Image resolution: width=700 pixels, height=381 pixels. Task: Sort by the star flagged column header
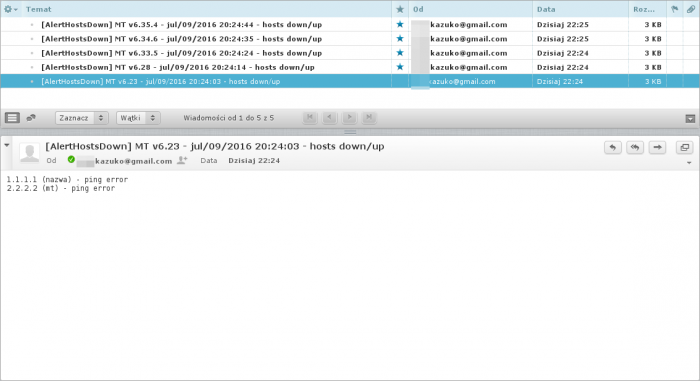click(x=400, y=9)
